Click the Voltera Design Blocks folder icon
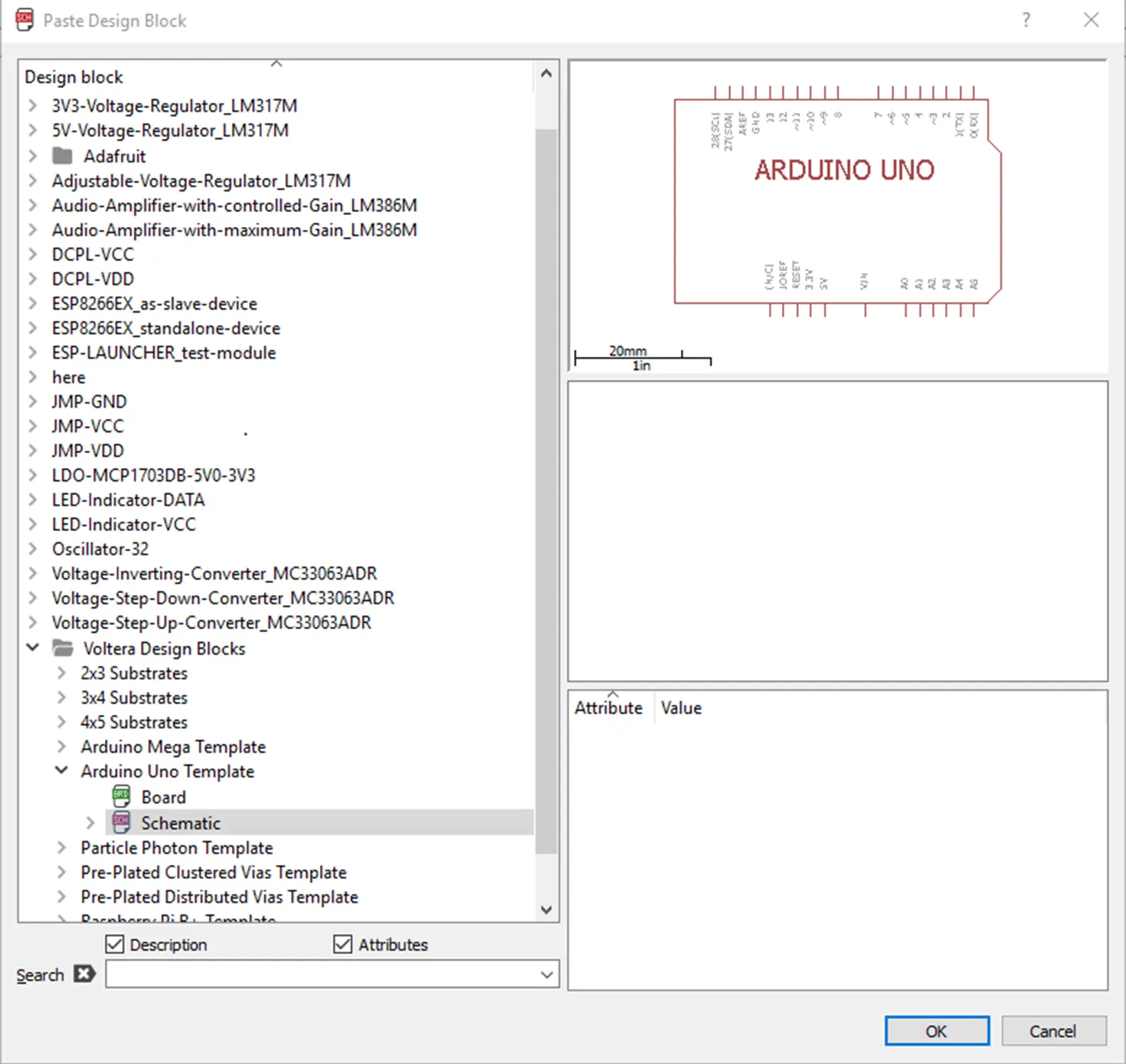This screenshot has height=1064, width=1126. coord(62,648)
